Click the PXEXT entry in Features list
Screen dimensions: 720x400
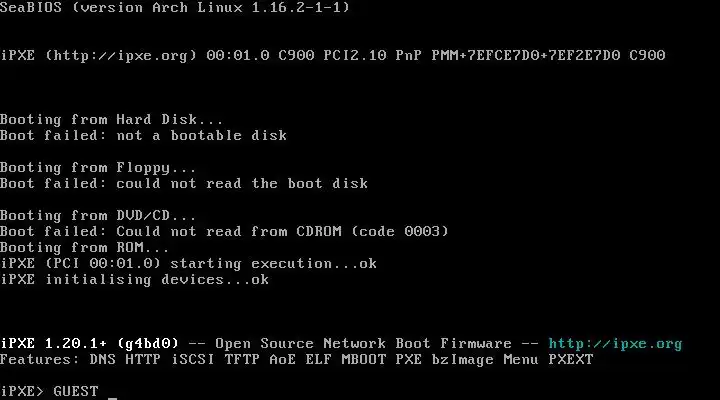[571, 359]
